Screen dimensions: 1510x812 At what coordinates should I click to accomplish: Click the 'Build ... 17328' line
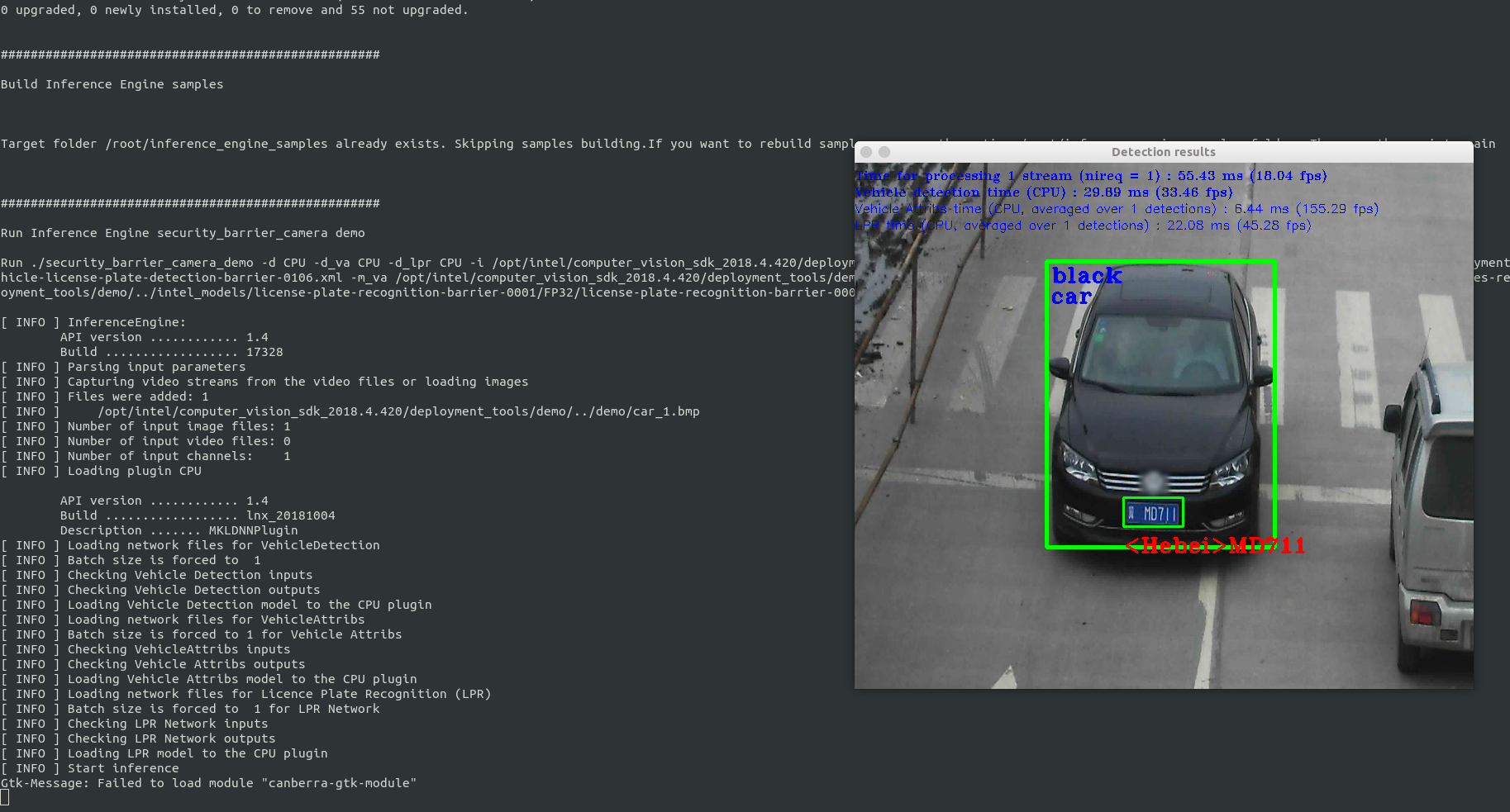(x=171, y=352)
